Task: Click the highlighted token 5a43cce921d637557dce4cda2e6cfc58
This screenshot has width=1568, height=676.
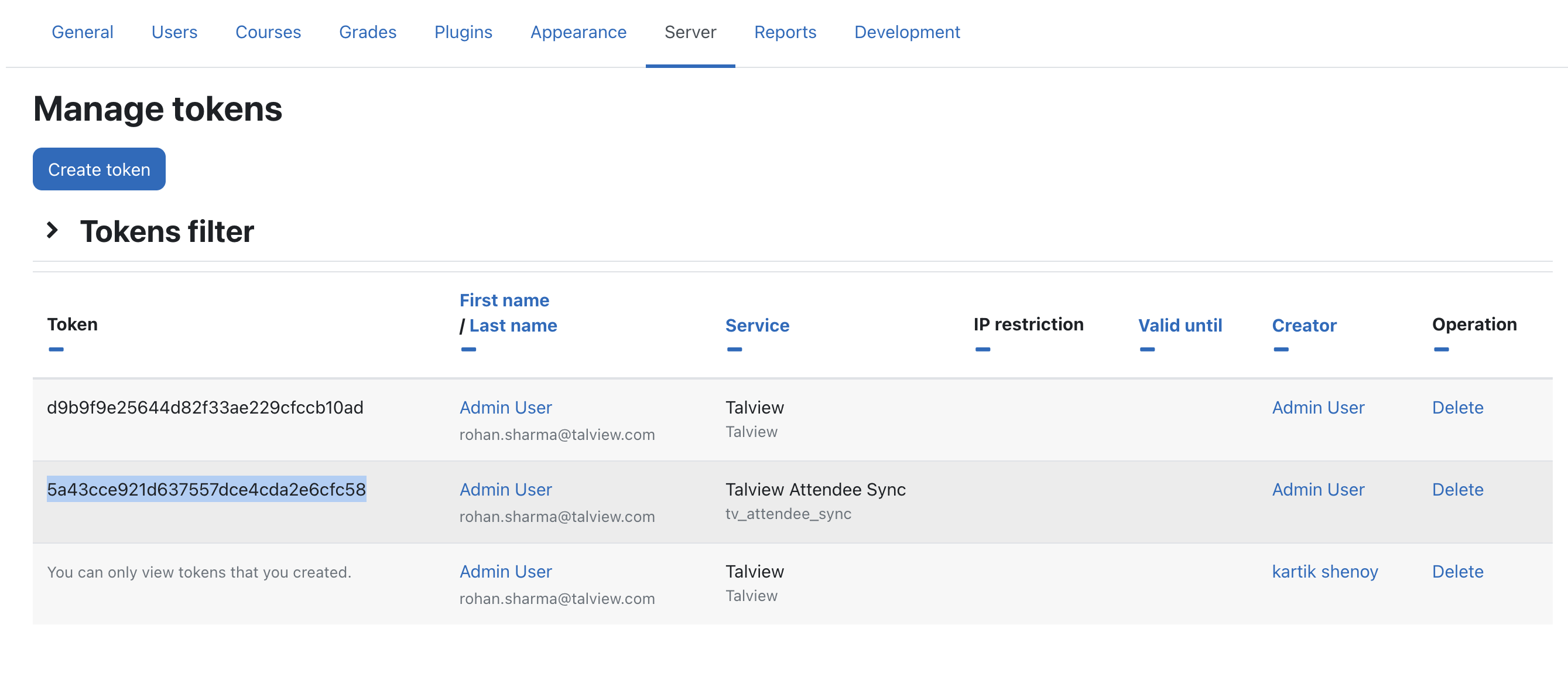Action: (206, 490)
